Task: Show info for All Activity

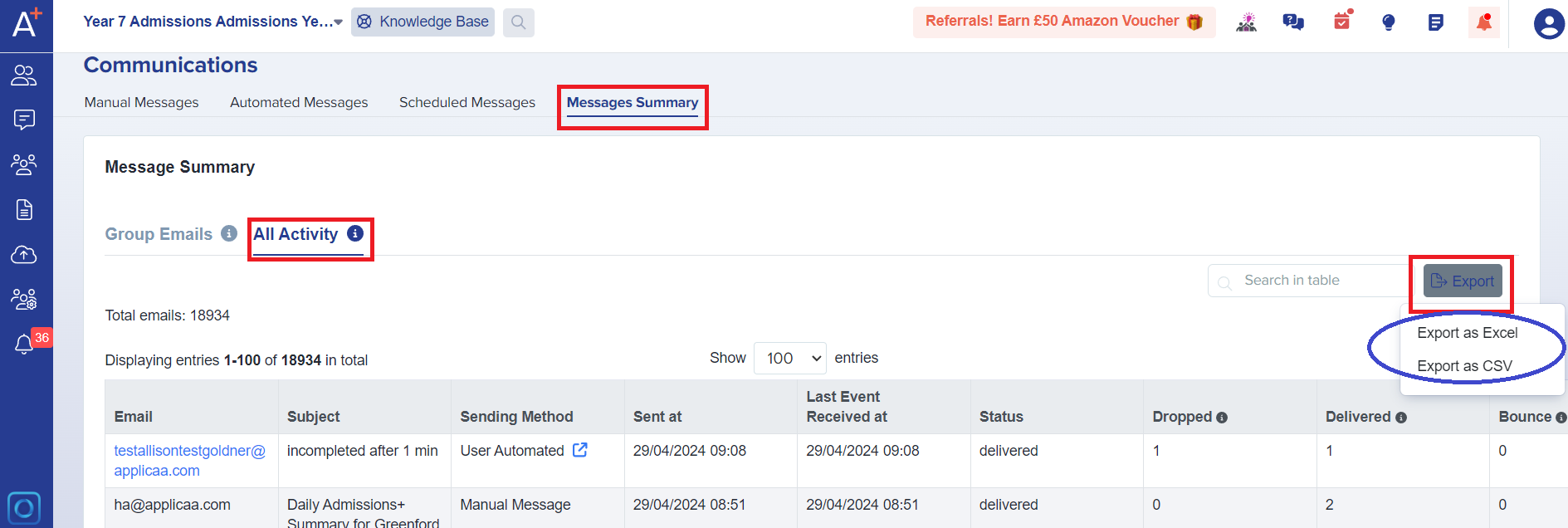Action: 355,234
